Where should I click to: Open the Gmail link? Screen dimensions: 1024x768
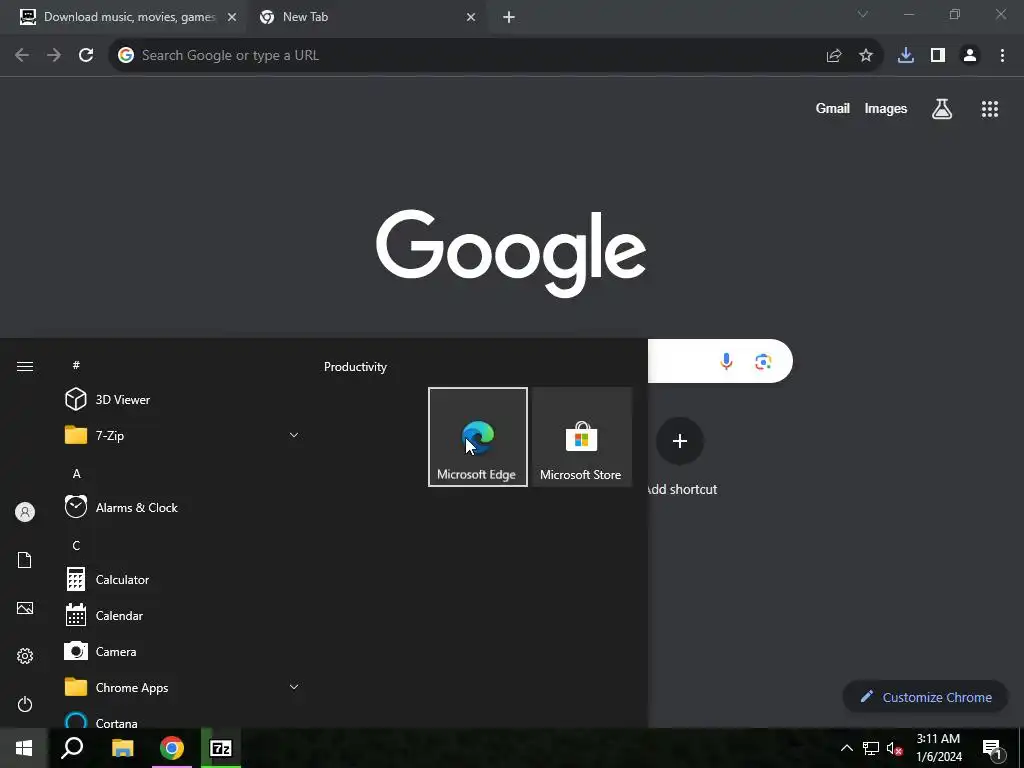point(833,108)
